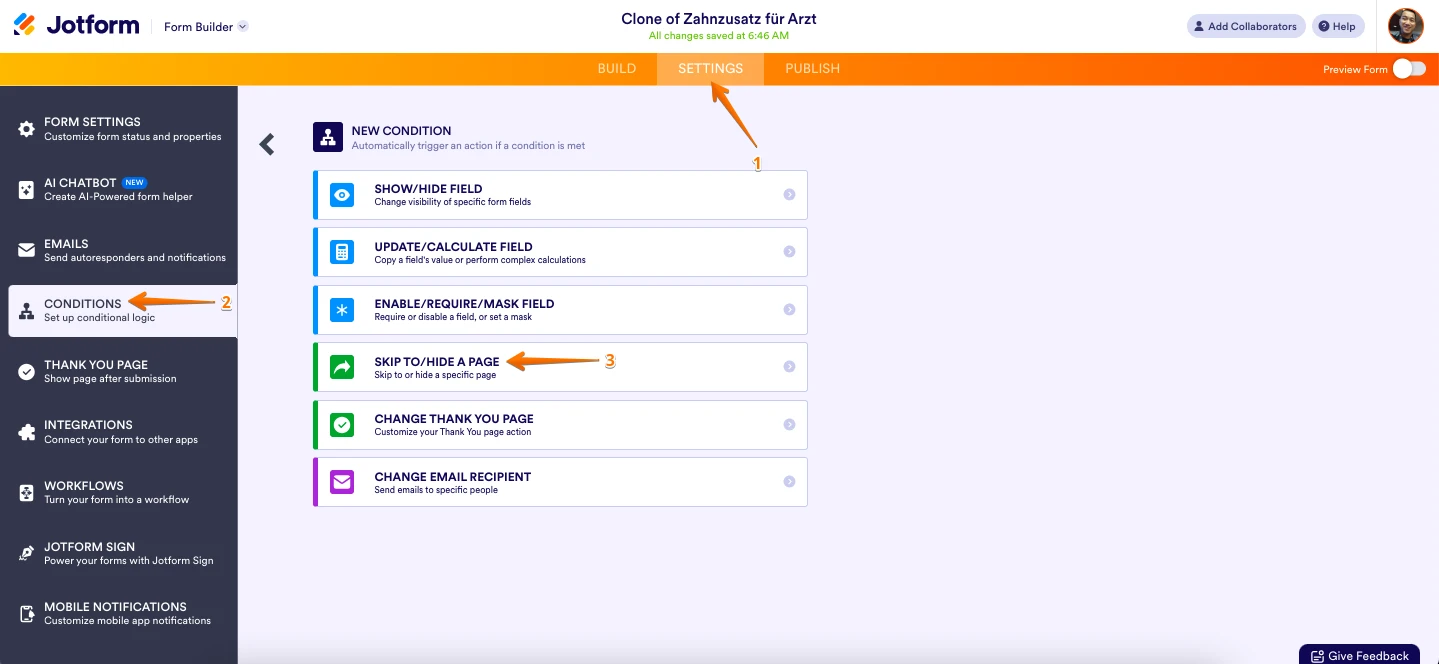
Task: Switch to the Publish tab
Action: [812, 69]
